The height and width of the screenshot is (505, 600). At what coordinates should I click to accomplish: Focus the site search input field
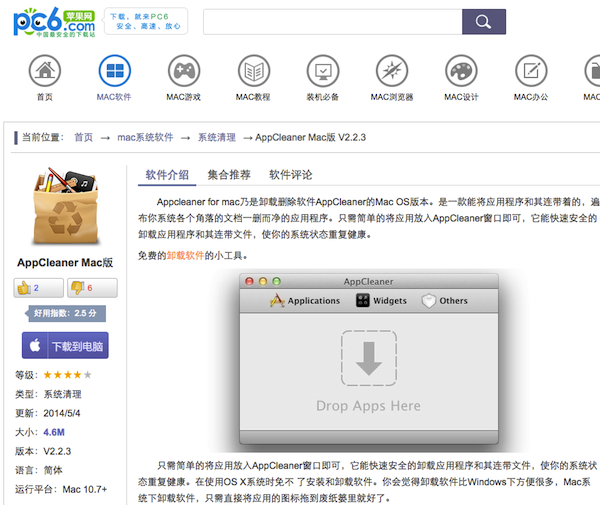[x=333, y=22]
